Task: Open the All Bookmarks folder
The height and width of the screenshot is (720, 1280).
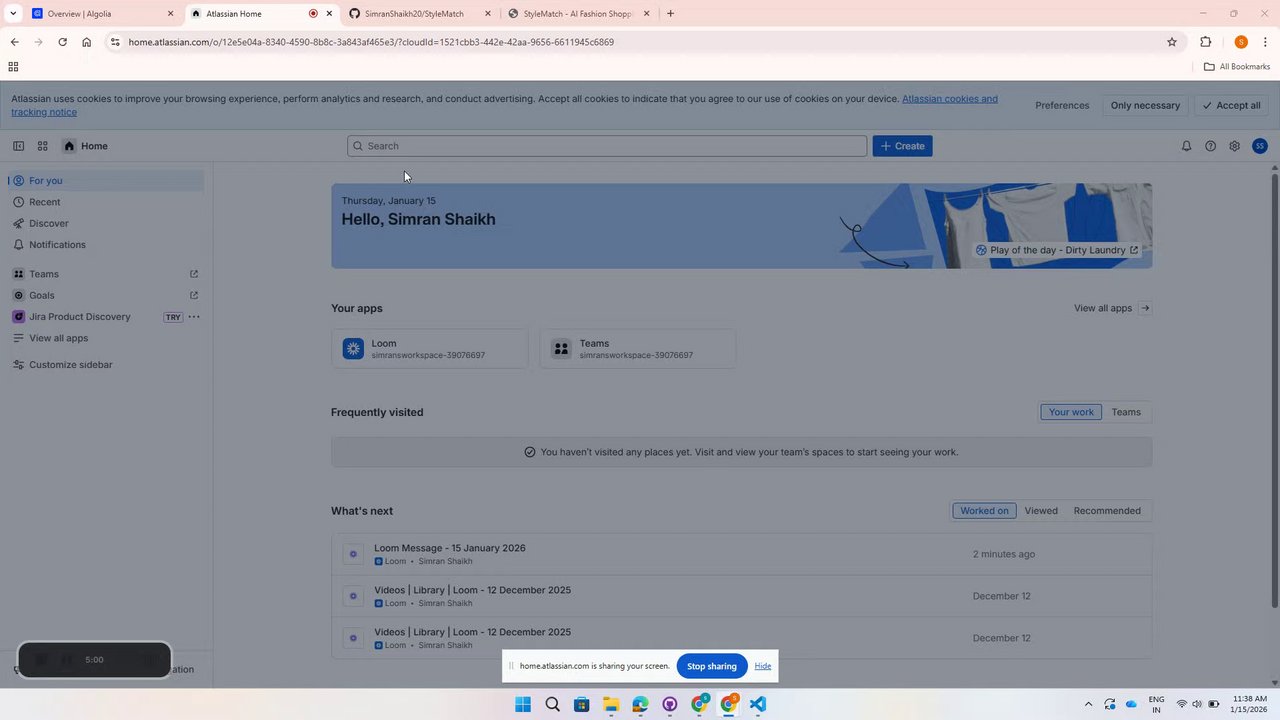Action: pyautogui.click(x=1237, y=67)
